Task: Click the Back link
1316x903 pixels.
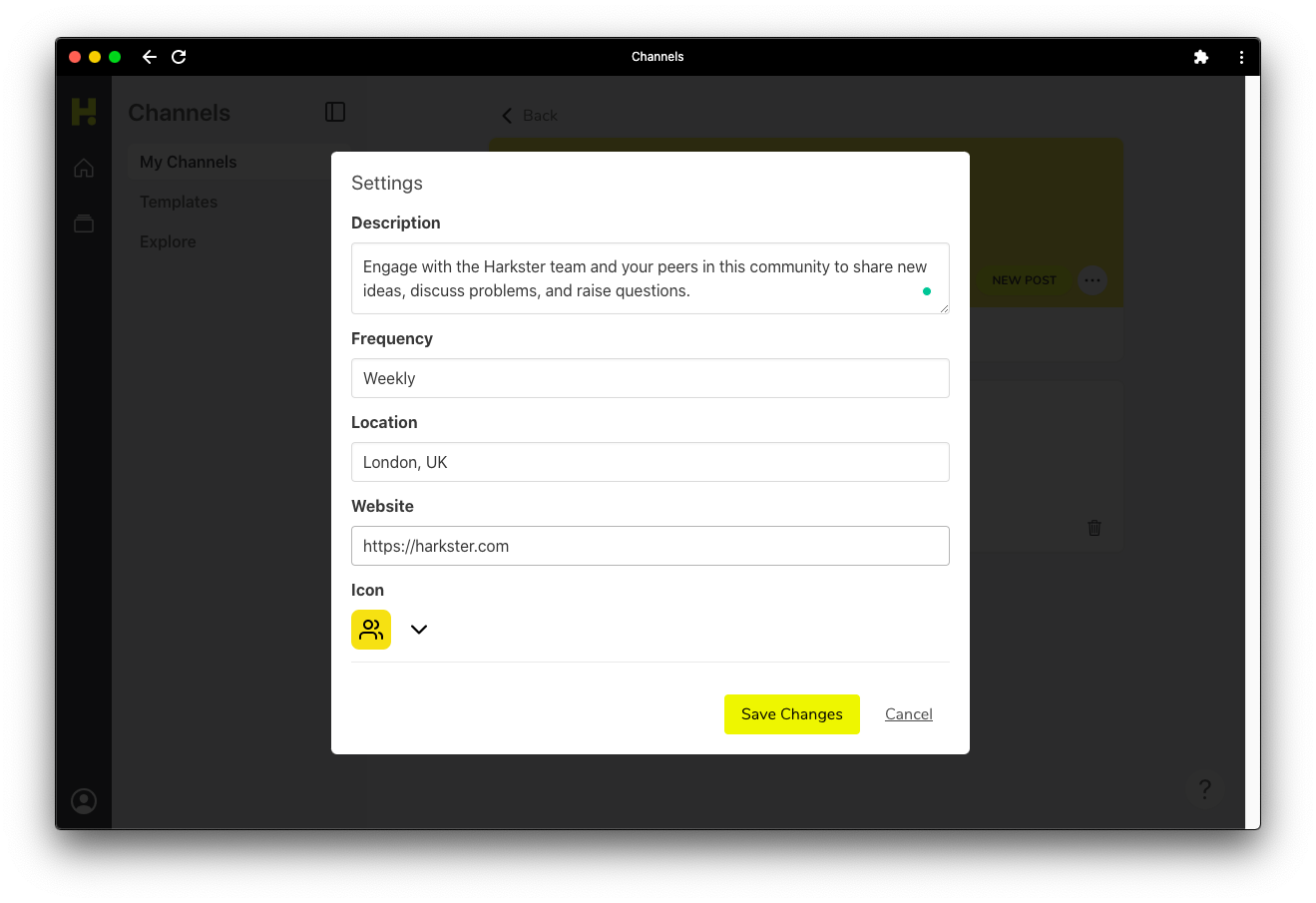Action: coord(529,116)
